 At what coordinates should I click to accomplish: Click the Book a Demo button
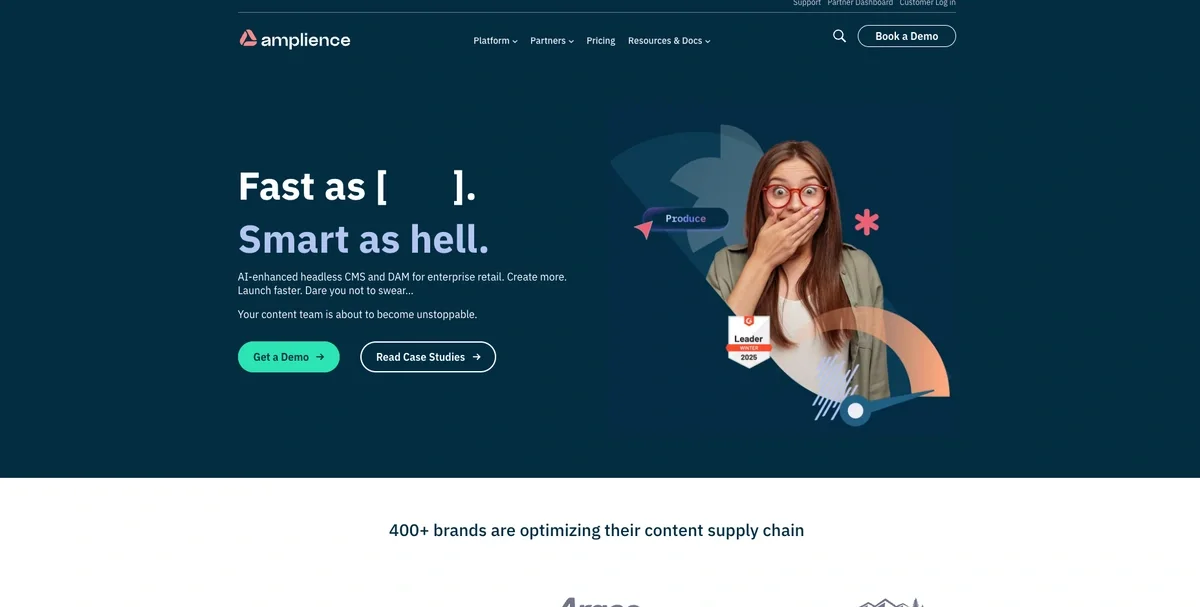(907, 36)
